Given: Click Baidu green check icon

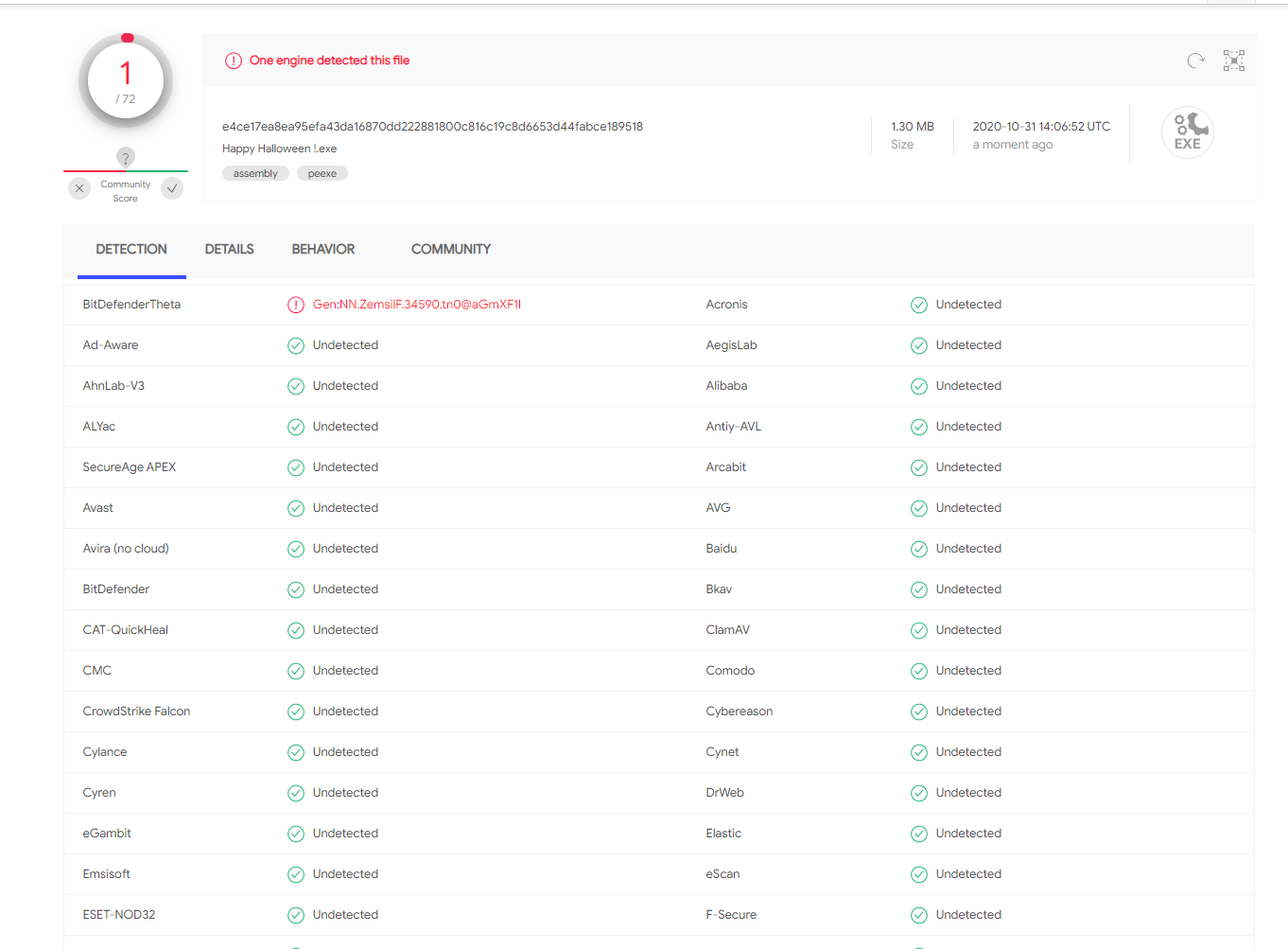Looking at the screenshot, I should 919,549.
